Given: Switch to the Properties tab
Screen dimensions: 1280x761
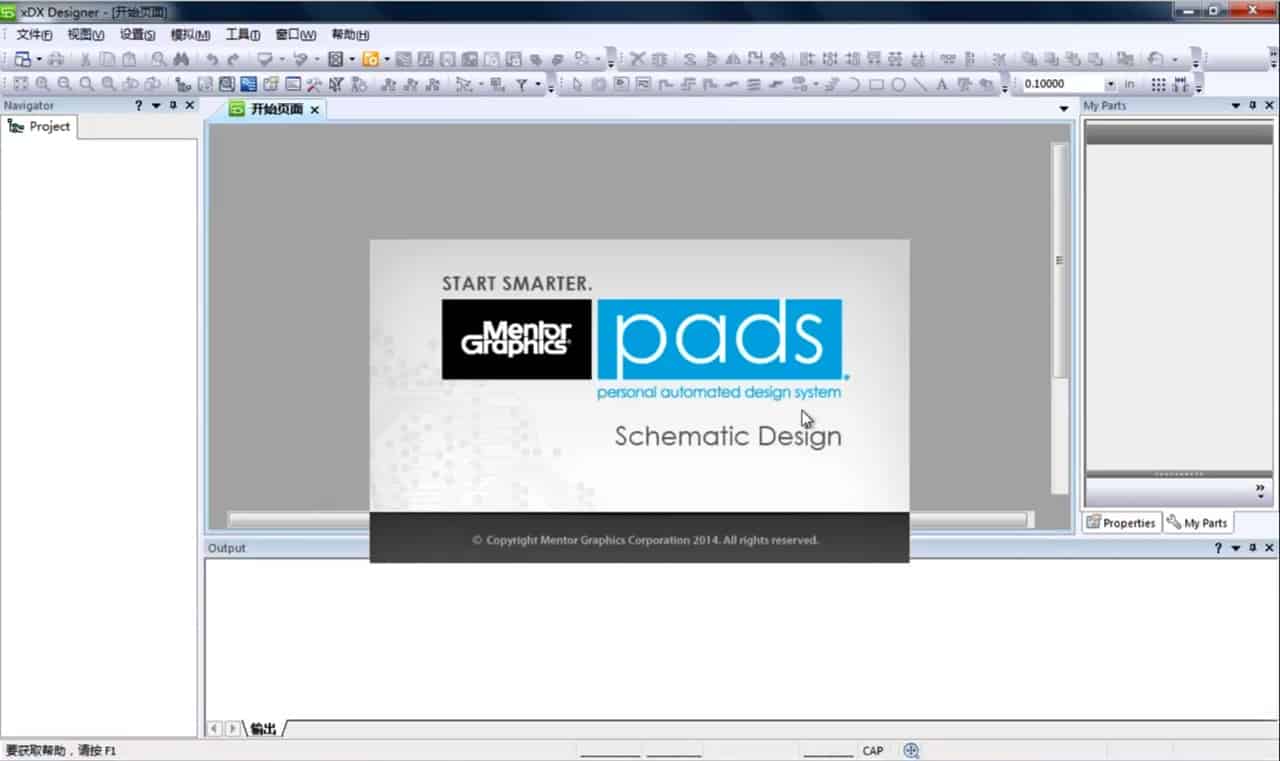Looking at the screenshot, I should point(1121,523).
